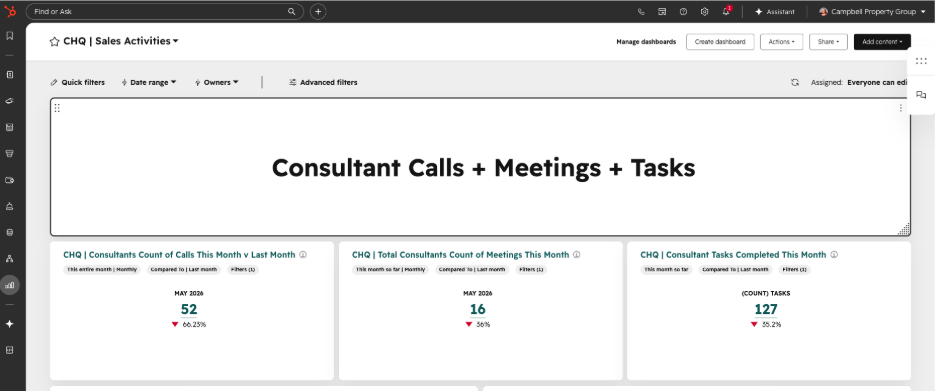This screenshot has width=936, height=391.
Task: Open the Marketplace icon at sidebar bottom
Action: pos(10,350)
